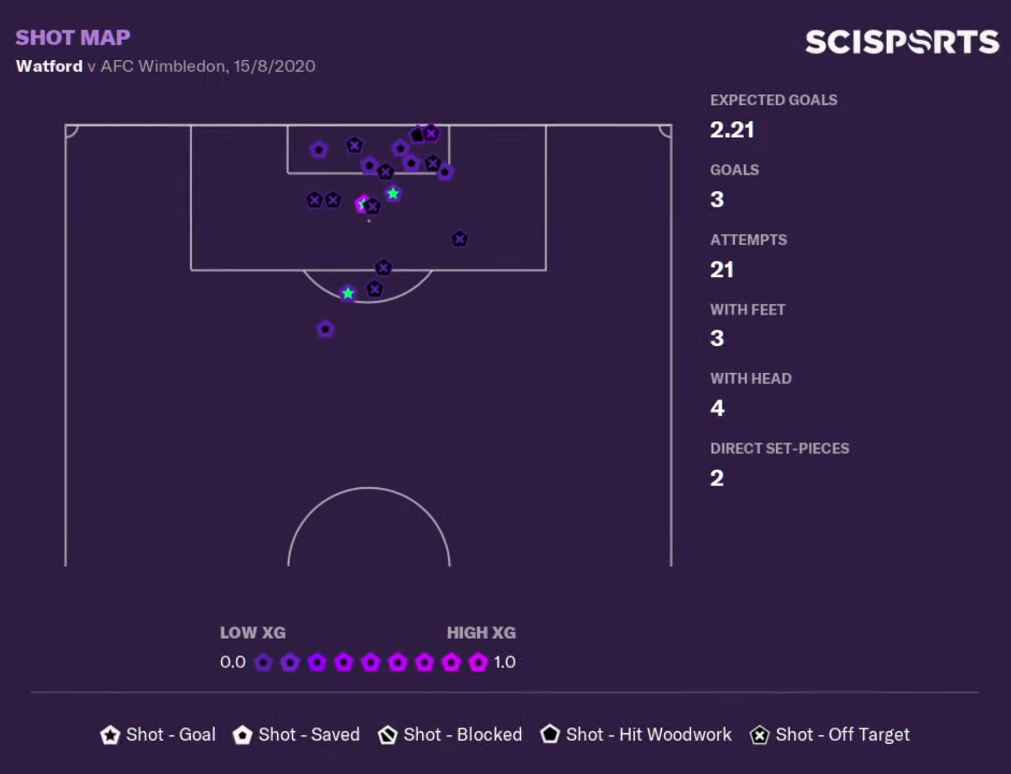Click the Shot - Goal legend icon

pos(110,735)
